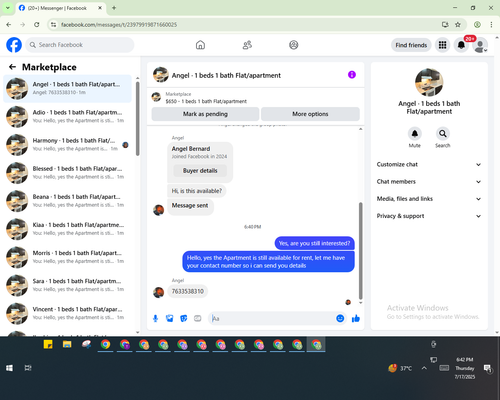Click the Marketplace listing $650 header link

click(206, 101)
